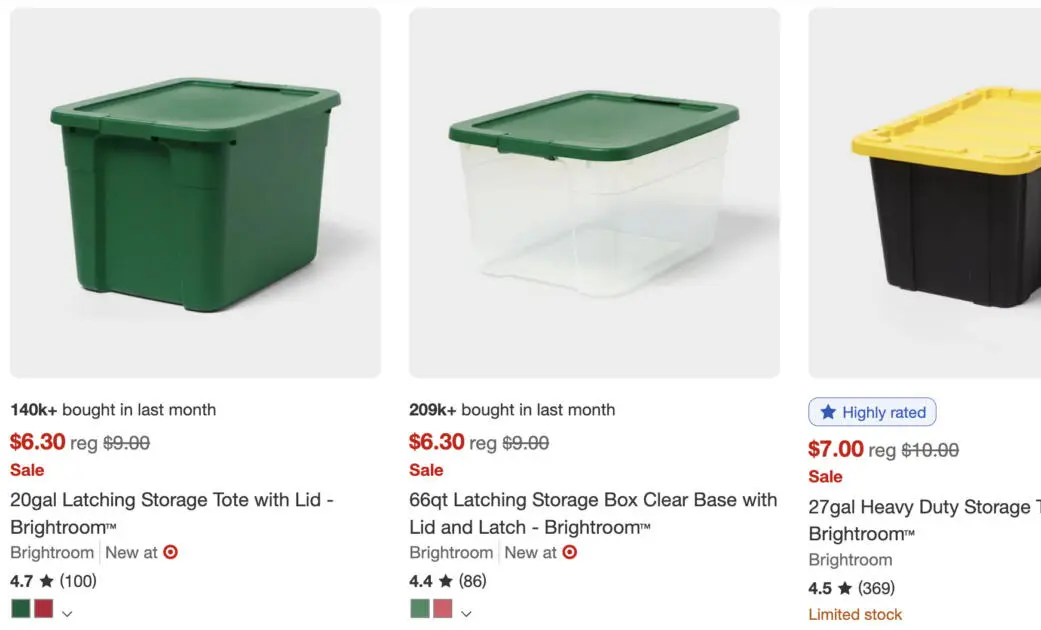Image resolution: width=1041 pixels, height=630 pixels.
Task: Select the red color swatch for 20gal tote
Action: [43, 609]
